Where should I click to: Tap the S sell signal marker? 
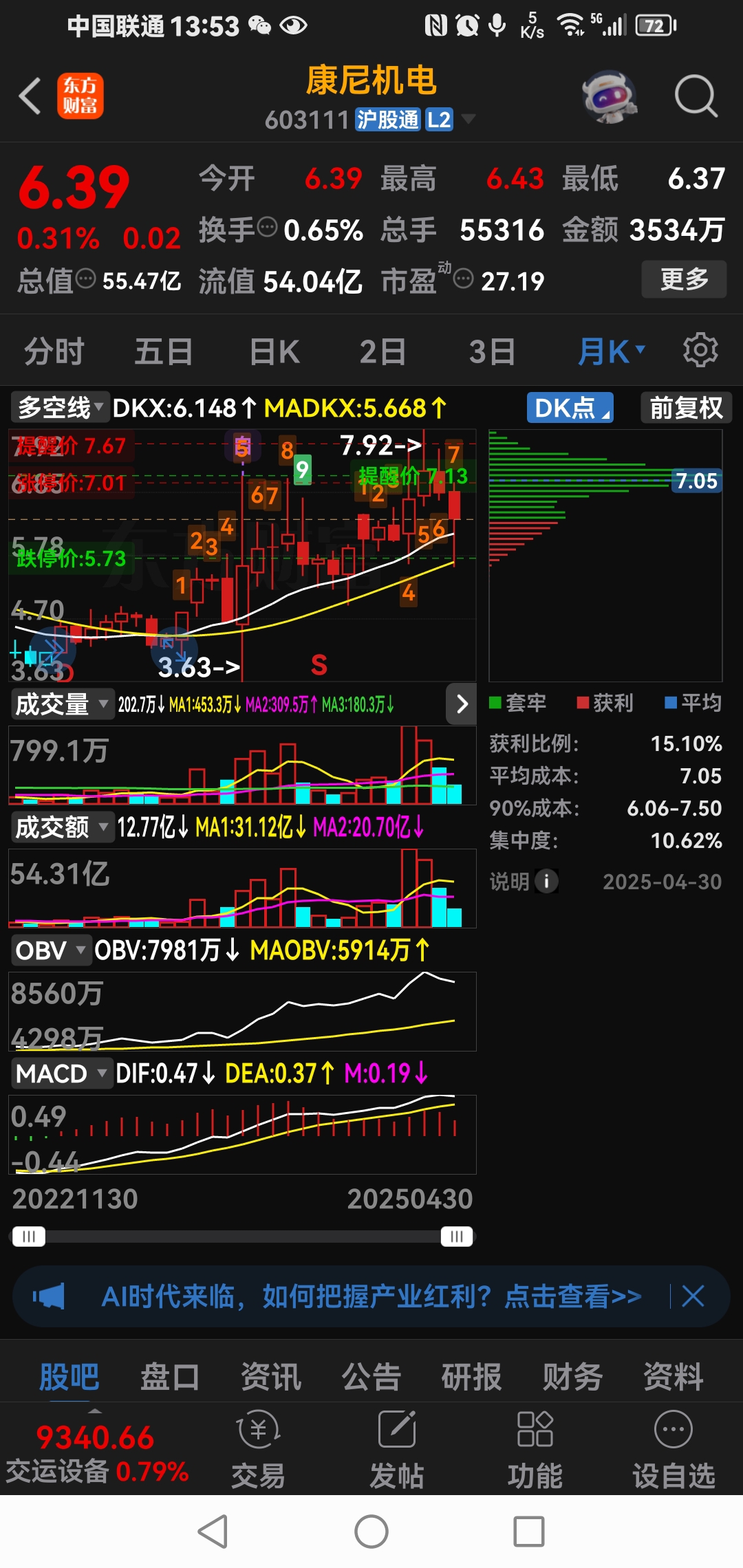(x=319, y=664)
